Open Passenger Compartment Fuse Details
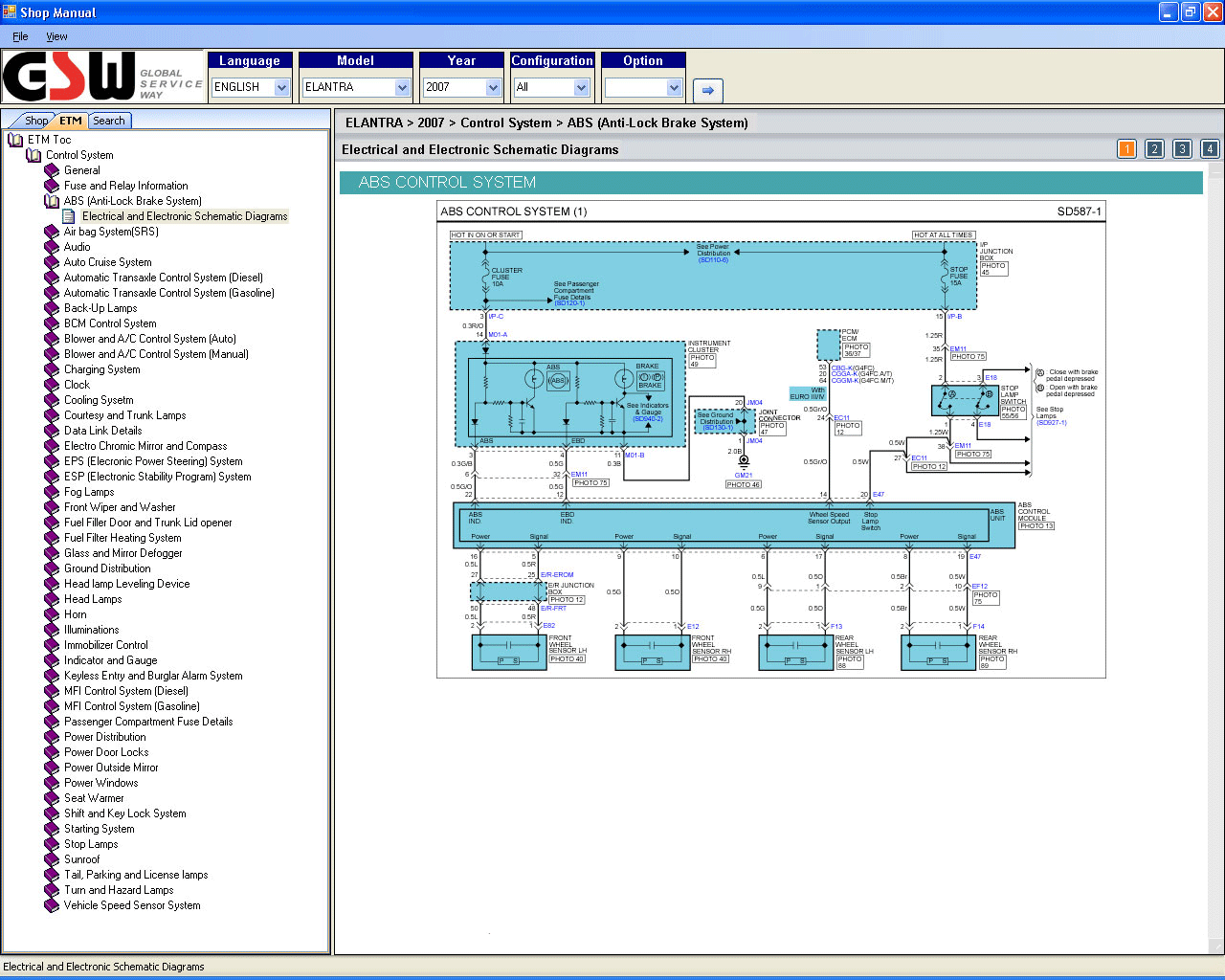This screenshot has width=1225, height=980. pos(148,722)
